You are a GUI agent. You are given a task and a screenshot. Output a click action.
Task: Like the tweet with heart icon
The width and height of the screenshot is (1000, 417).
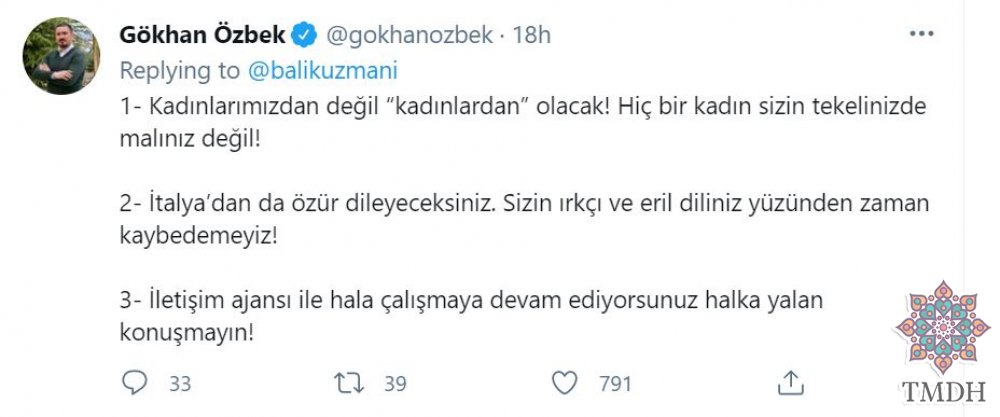pos(564,383)
